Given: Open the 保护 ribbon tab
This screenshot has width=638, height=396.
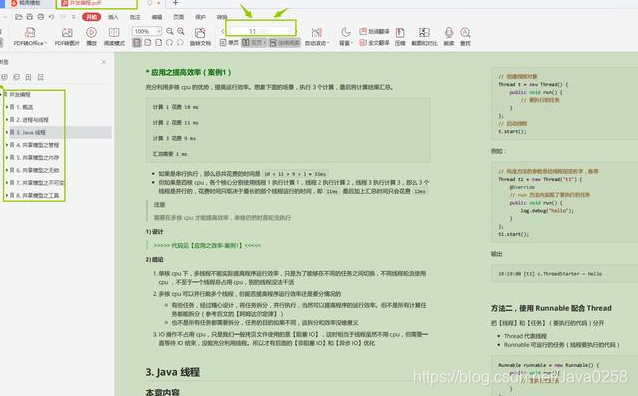Looking at the screenshot, I should pos(200,17).
